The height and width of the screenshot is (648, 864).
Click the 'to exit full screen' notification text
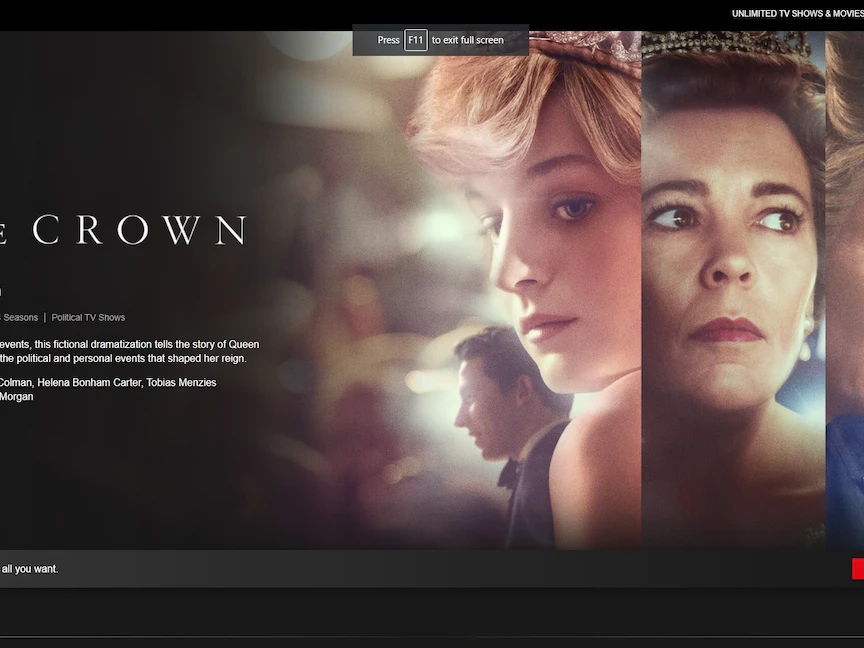pyautogui.click(x=467, y=40)
